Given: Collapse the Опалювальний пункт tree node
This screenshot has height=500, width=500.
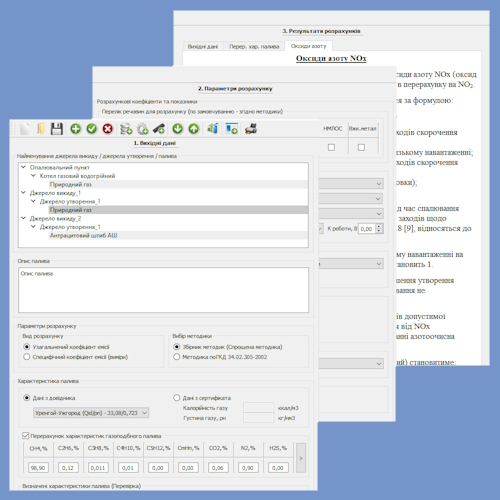Looking at the screenshot, I should tap(23, 167).
